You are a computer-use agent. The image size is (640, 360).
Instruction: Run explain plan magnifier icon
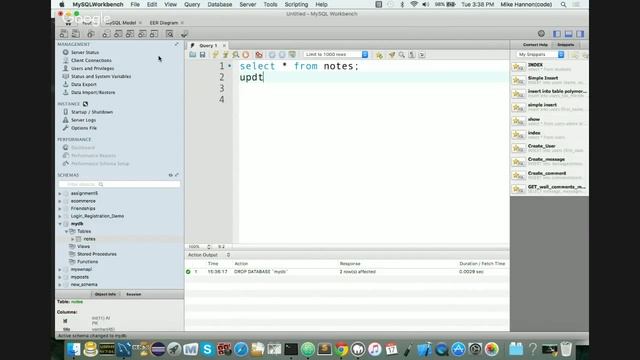point(236,55)
